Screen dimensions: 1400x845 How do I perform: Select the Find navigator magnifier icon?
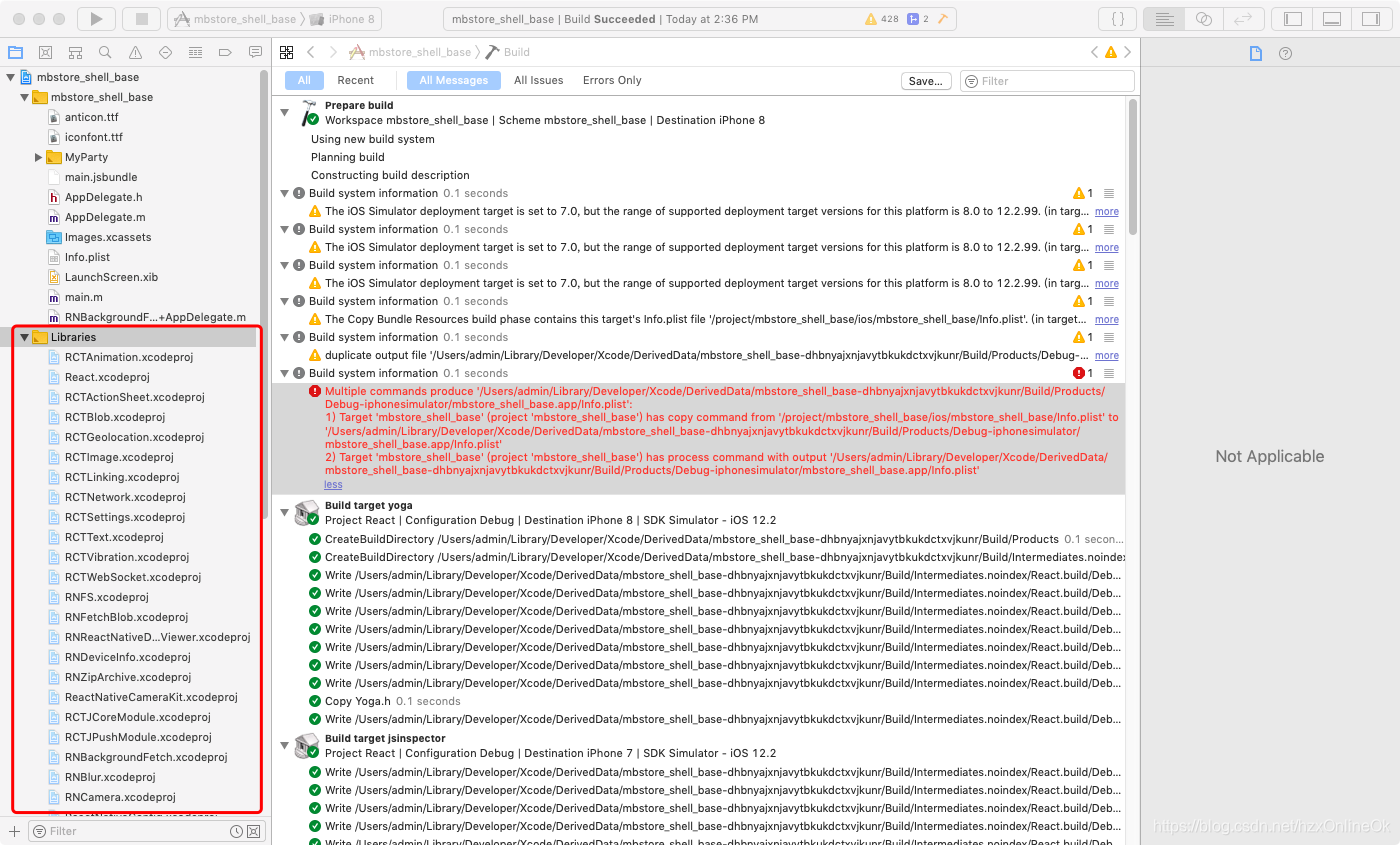tap(104, 51)
